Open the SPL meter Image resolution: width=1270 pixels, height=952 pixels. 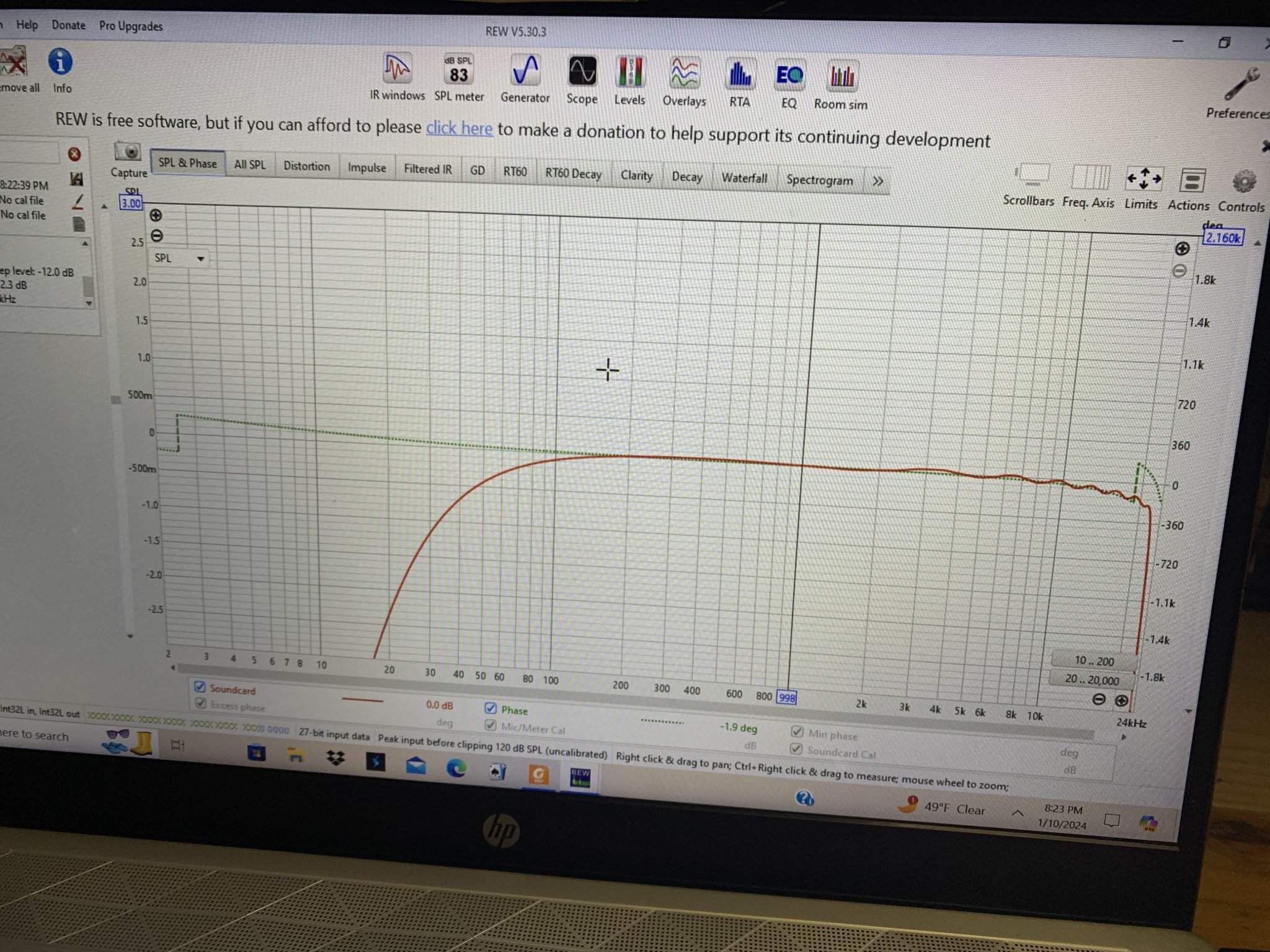(x=459, y=78)
